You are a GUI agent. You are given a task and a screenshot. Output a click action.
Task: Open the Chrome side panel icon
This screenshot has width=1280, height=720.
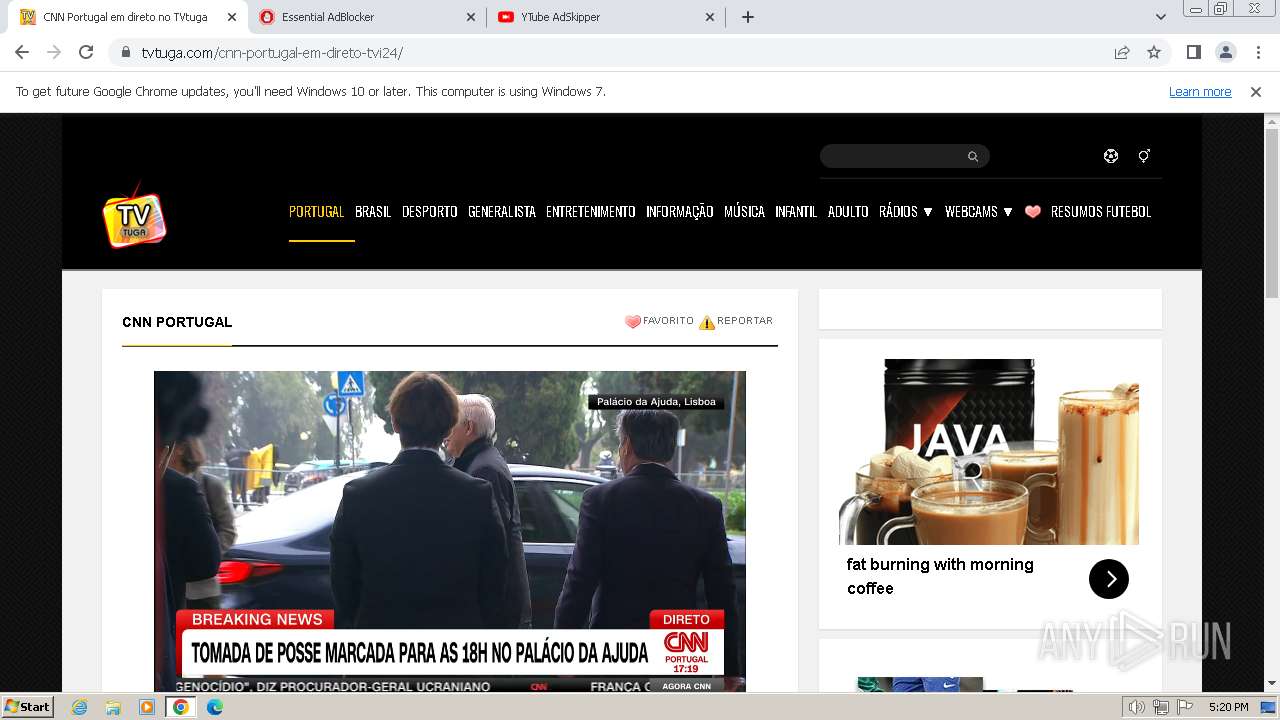click(1193, 52)
